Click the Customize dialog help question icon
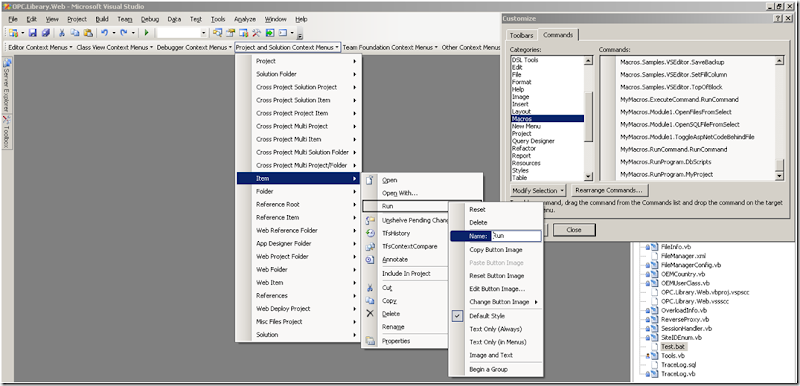 point(777,18)
